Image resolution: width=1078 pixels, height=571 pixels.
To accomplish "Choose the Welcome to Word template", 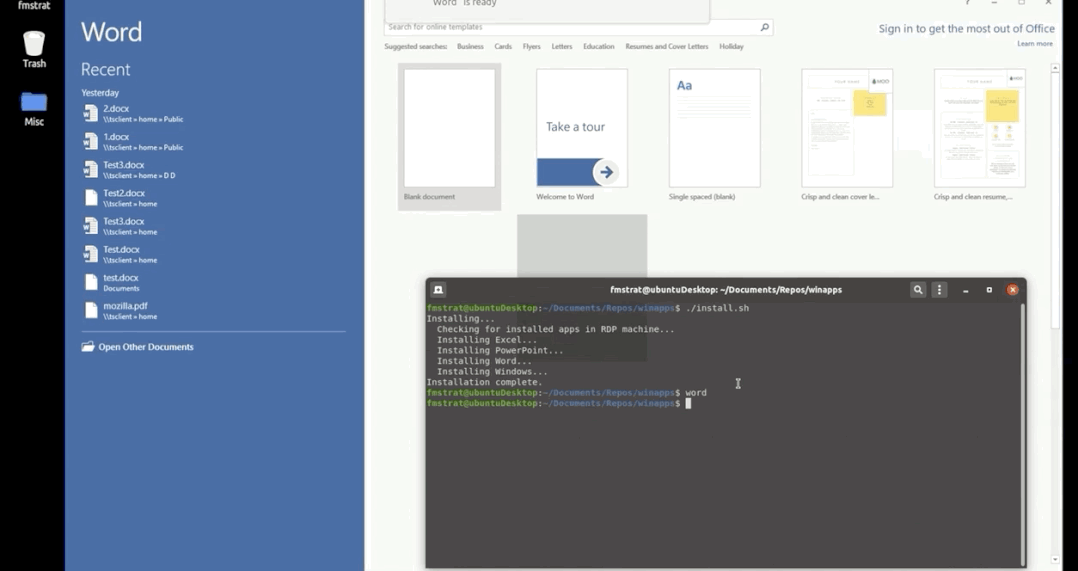I will 582,136.
